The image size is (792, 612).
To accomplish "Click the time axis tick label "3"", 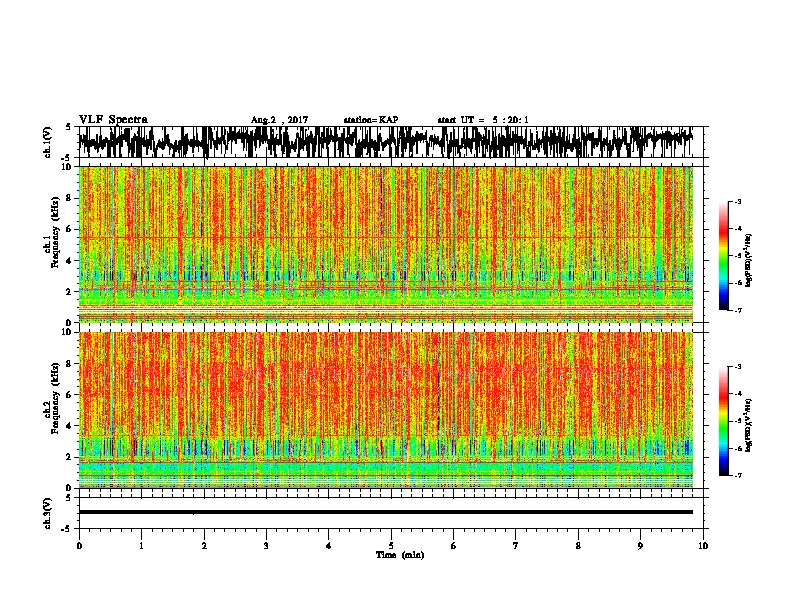I will pyautogui.click(x=266, y=546).
